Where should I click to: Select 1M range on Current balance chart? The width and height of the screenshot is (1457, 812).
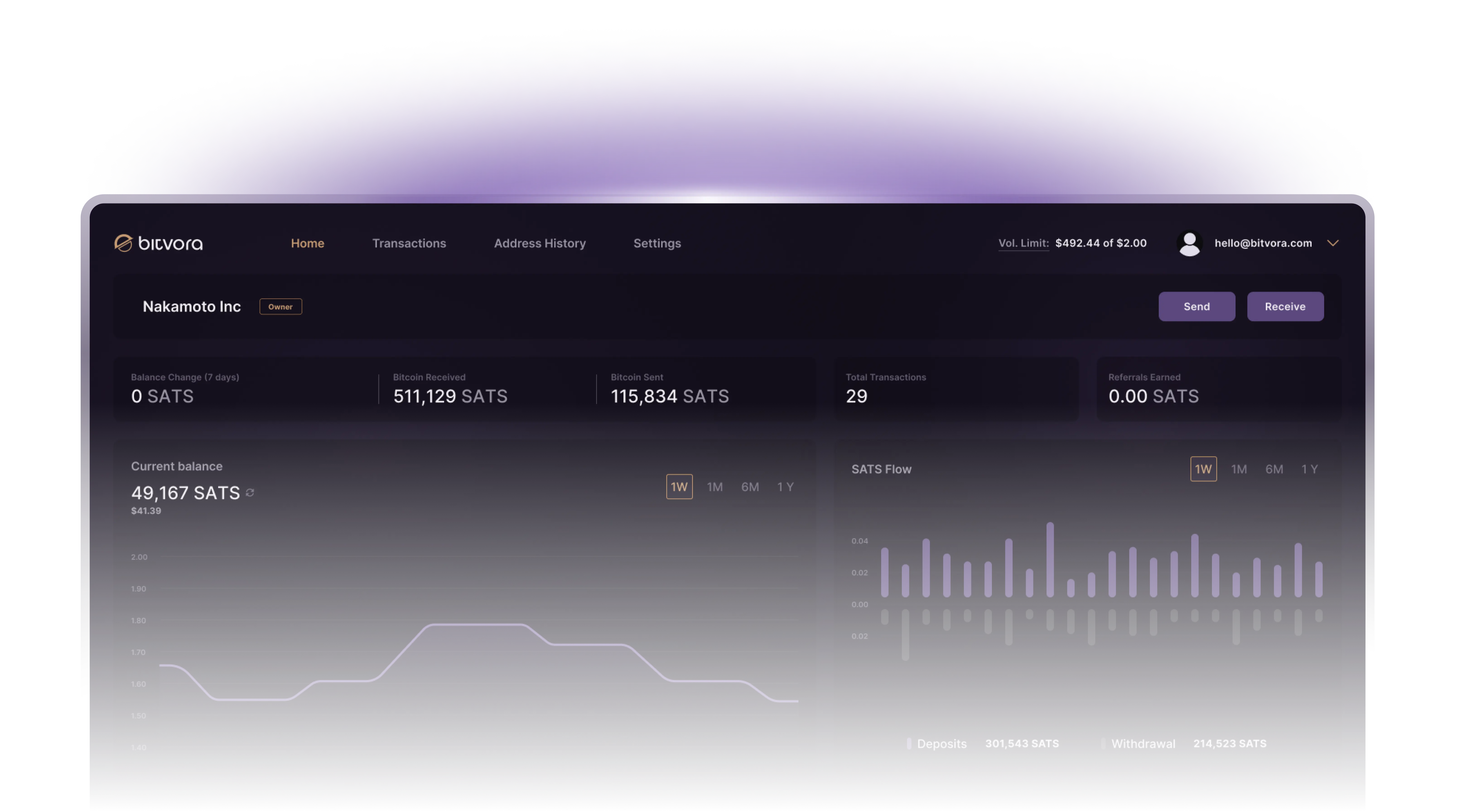pyautogui.click(x=715, y=487)
